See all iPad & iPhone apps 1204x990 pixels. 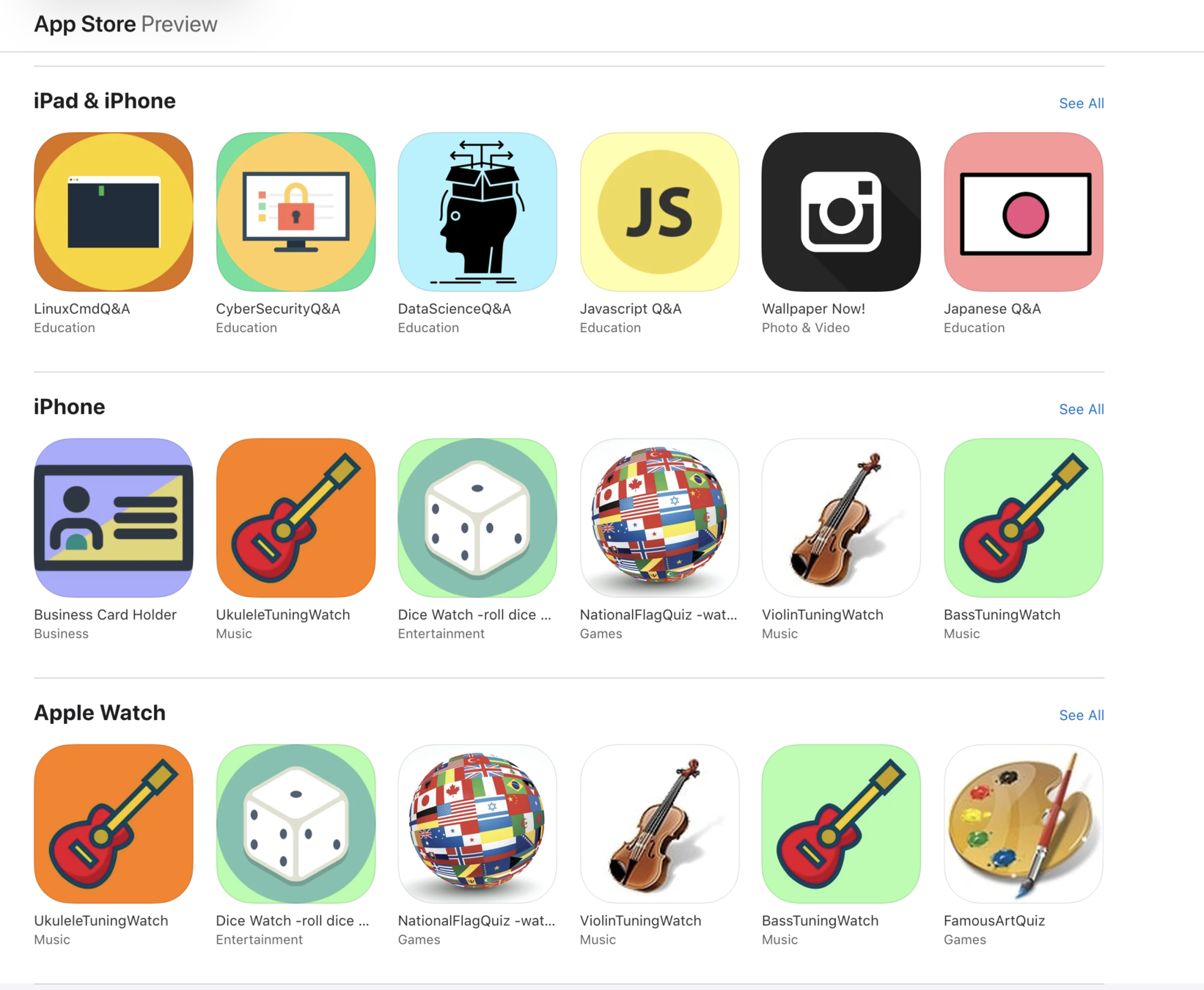tap(1081, 103)
